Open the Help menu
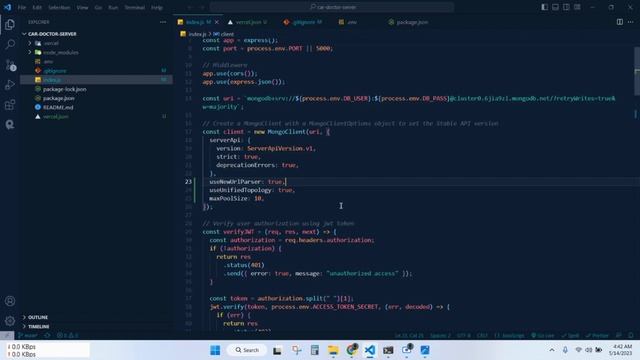 (x=157, y=7)
